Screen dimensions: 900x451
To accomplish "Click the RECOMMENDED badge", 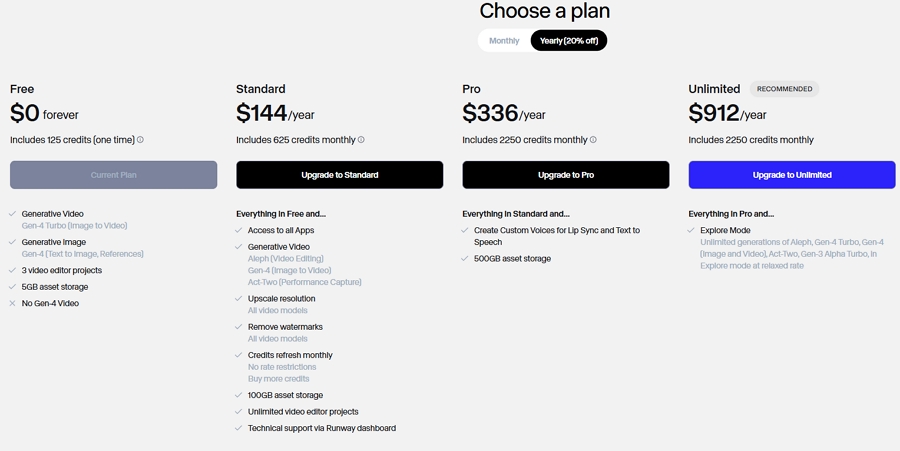I will tap(784, 89).
